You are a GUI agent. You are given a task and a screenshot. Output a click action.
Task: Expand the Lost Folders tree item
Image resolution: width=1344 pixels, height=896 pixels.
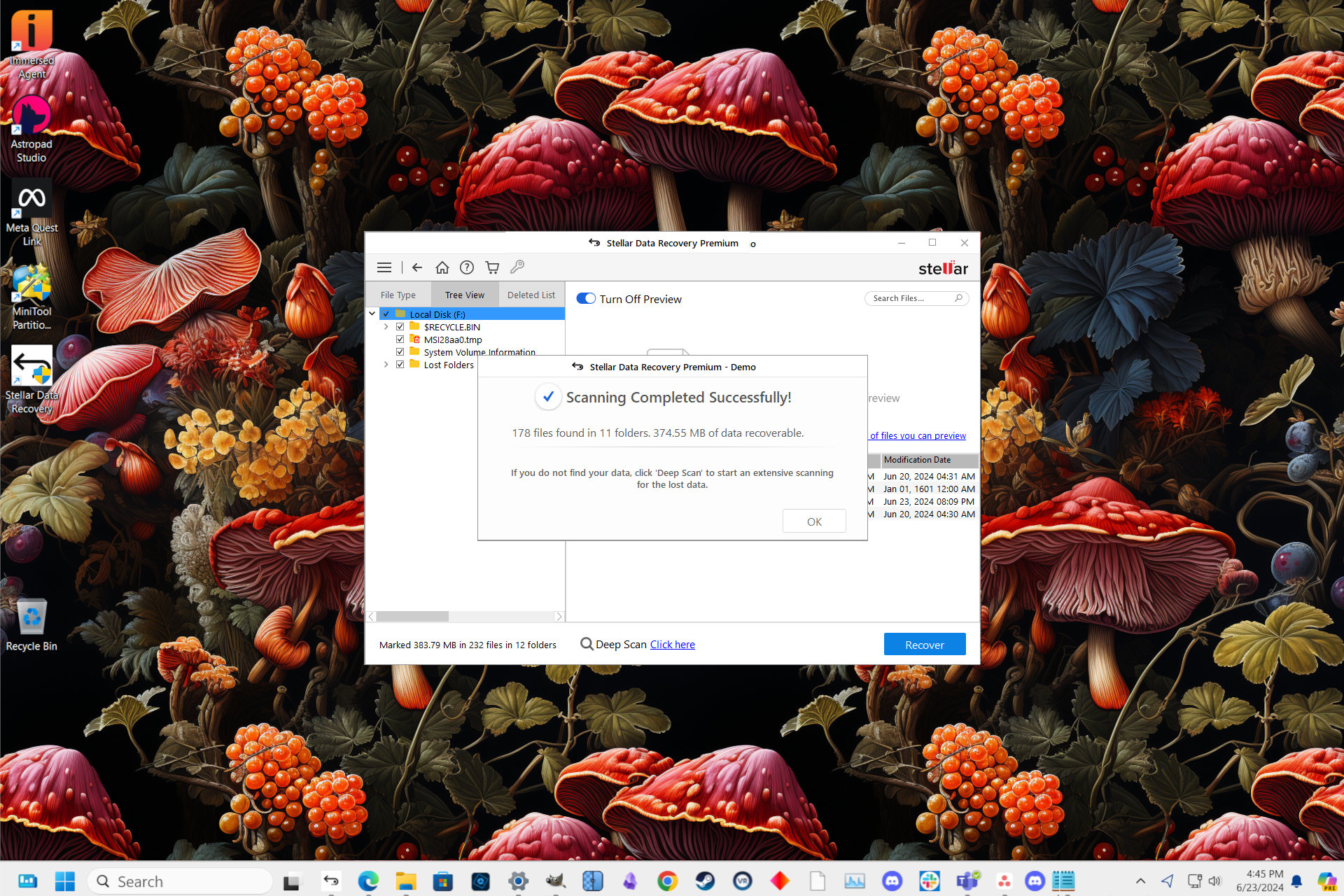[385, 365]
